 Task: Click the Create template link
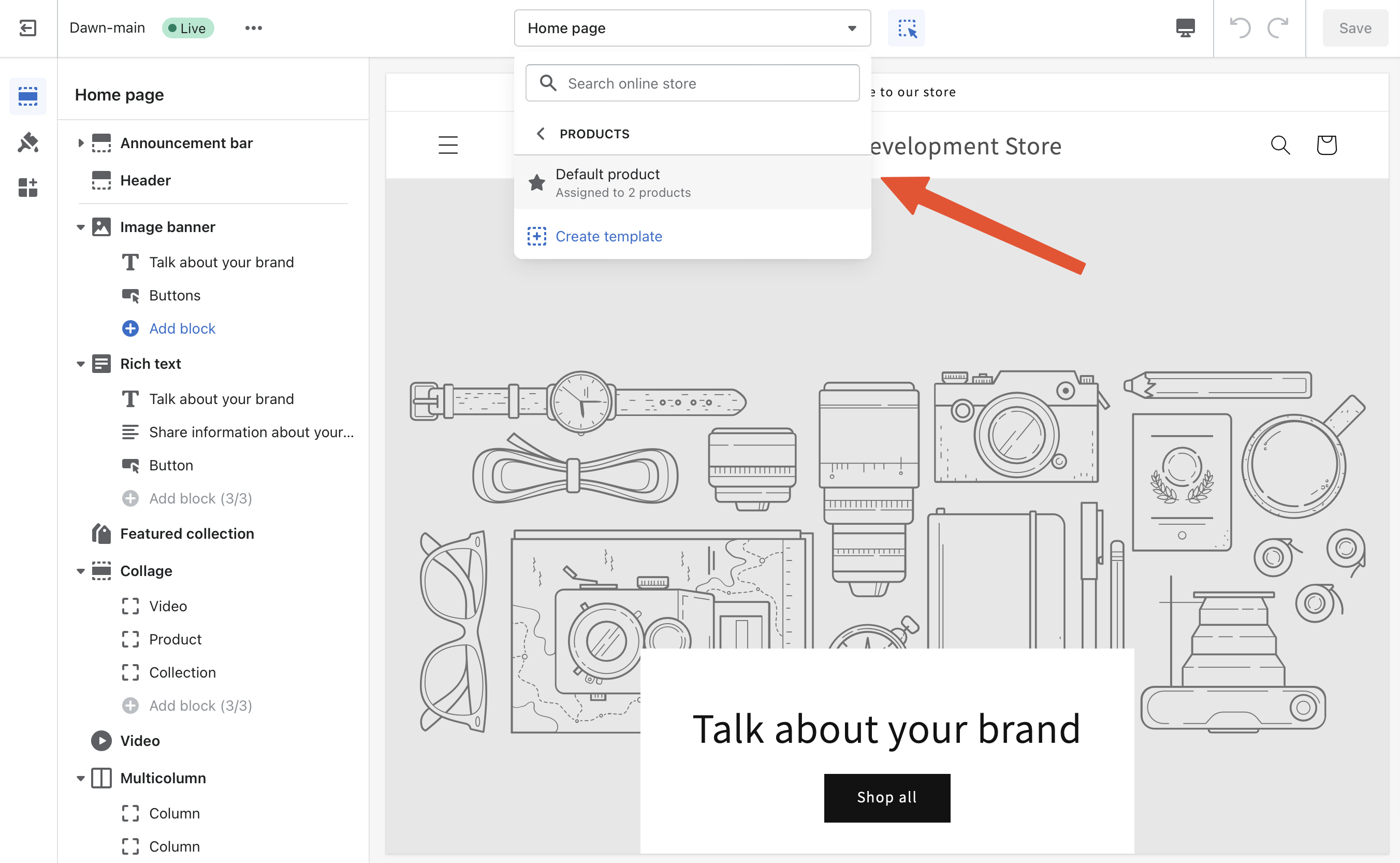coord(609,236)
